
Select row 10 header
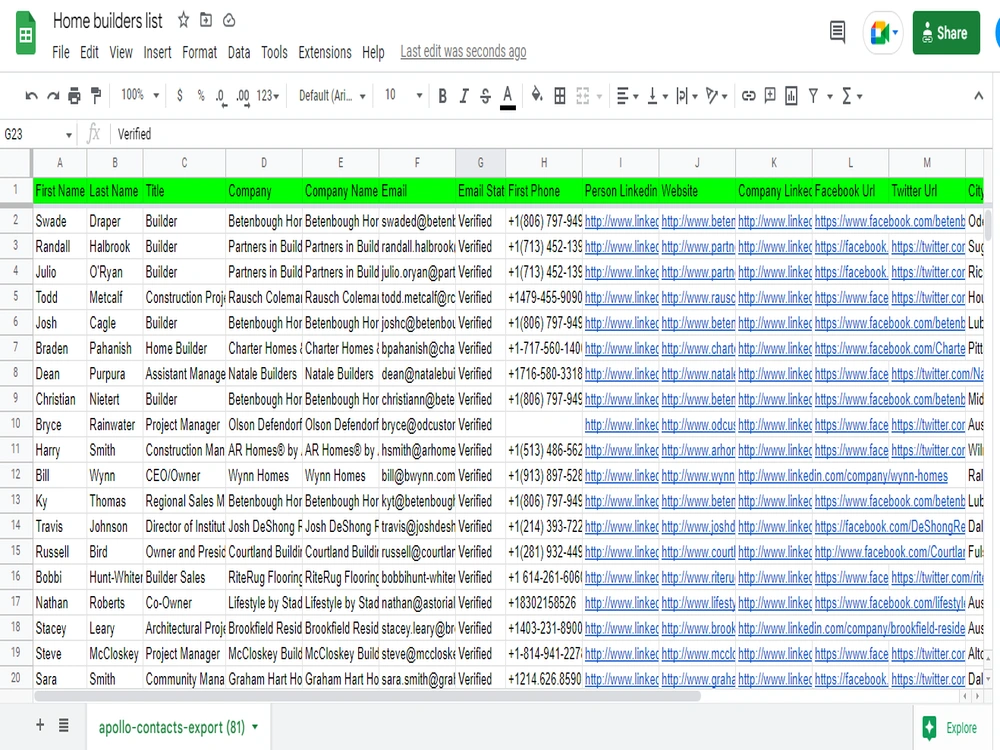click(x=16, y=424)
